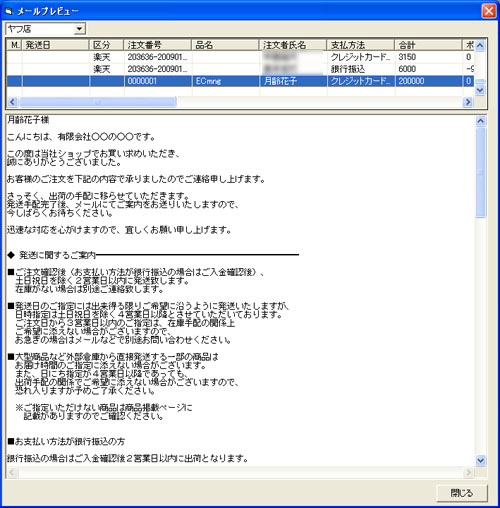Image resolution: width=500 pixels, height=508 pixels.
Task: Click the 注文番号 column header
Action: [x=157, y=45]
